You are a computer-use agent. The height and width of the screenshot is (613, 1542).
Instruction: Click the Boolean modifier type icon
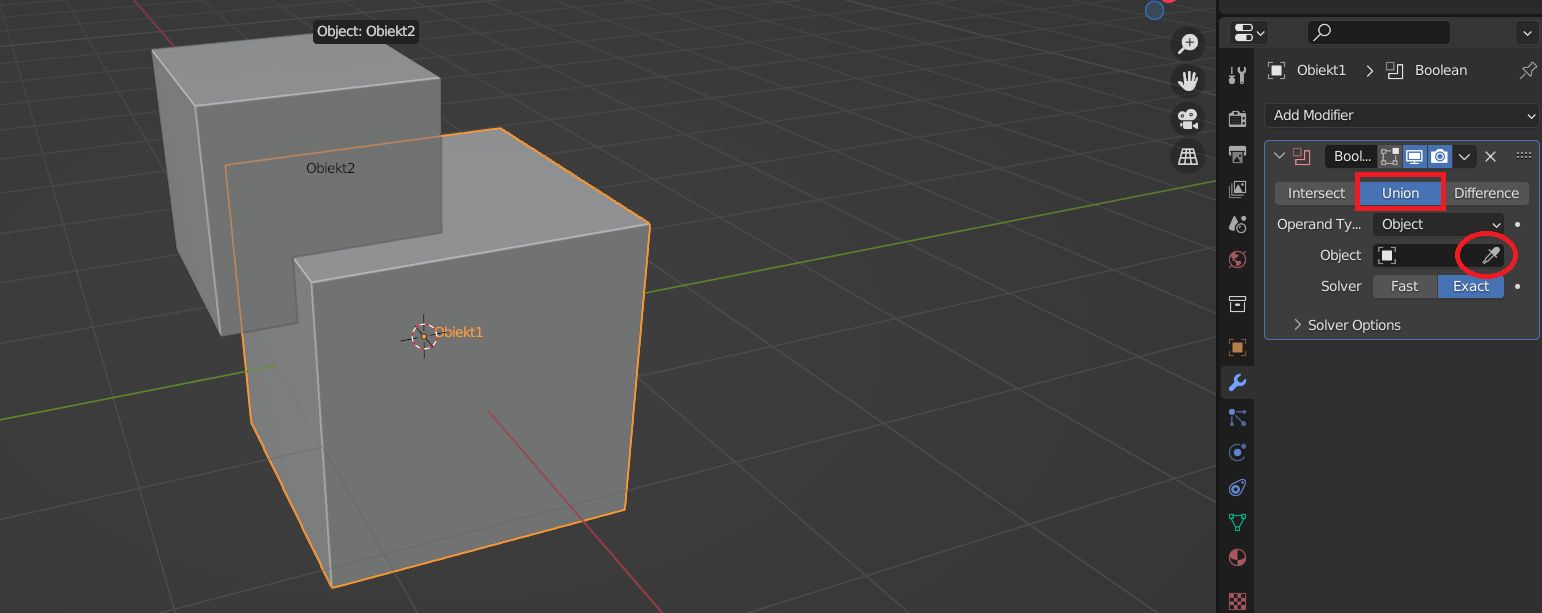point(1301,156)
